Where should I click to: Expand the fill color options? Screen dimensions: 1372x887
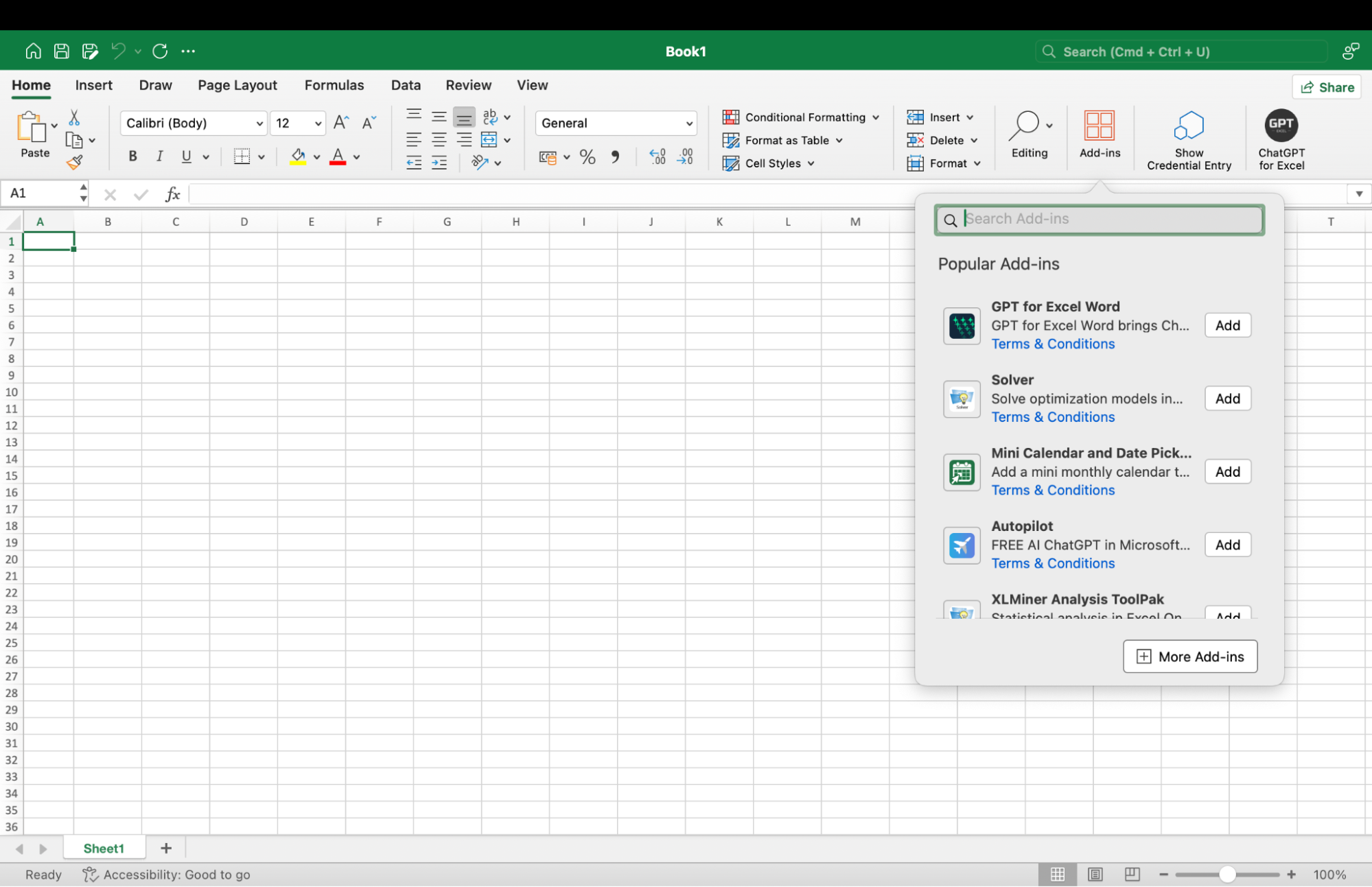pyautogui.click(x=316, y=156)
